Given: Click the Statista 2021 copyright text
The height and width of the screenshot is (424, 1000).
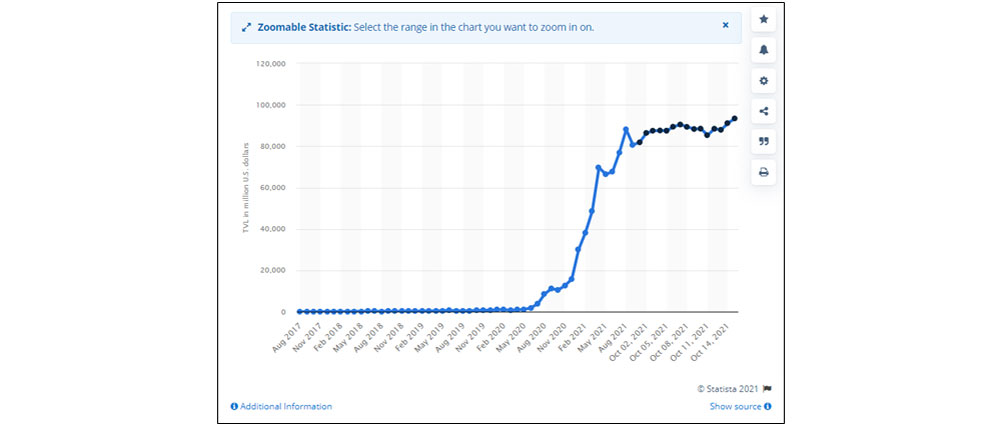Looking at the screenshot, I should (730, 388).
